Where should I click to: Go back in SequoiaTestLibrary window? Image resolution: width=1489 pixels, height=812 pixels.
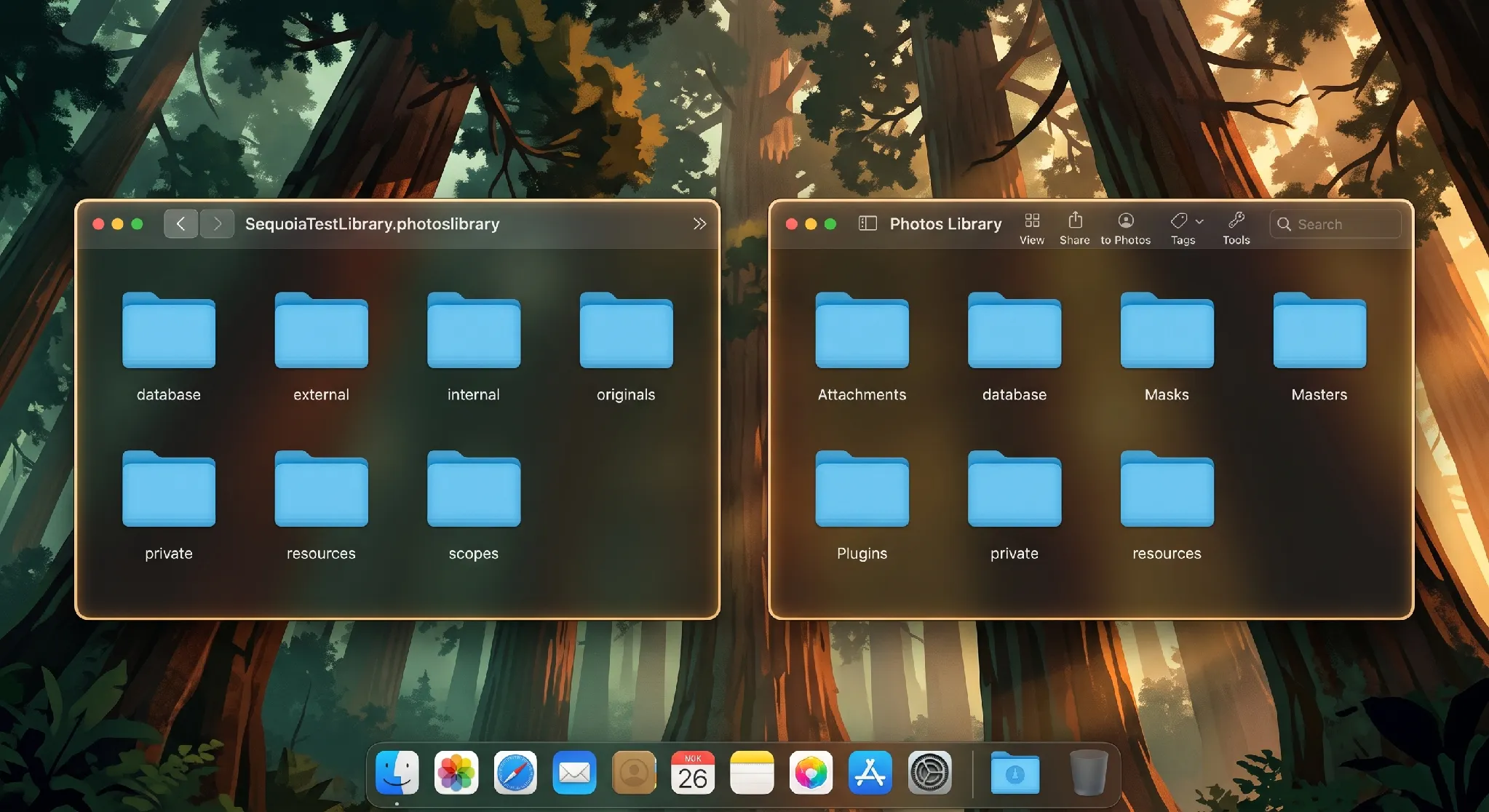[x=181, y=223]
